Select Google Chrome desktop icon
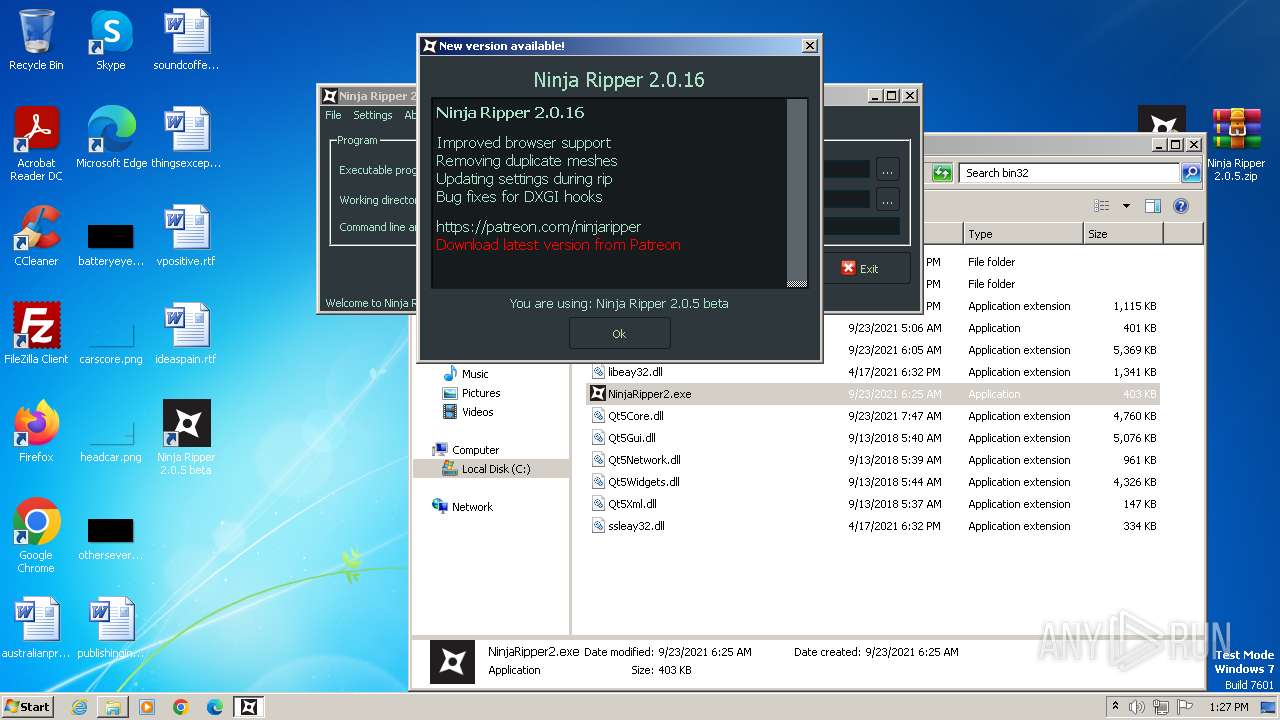1280x720 pixels. click(36, 537)
